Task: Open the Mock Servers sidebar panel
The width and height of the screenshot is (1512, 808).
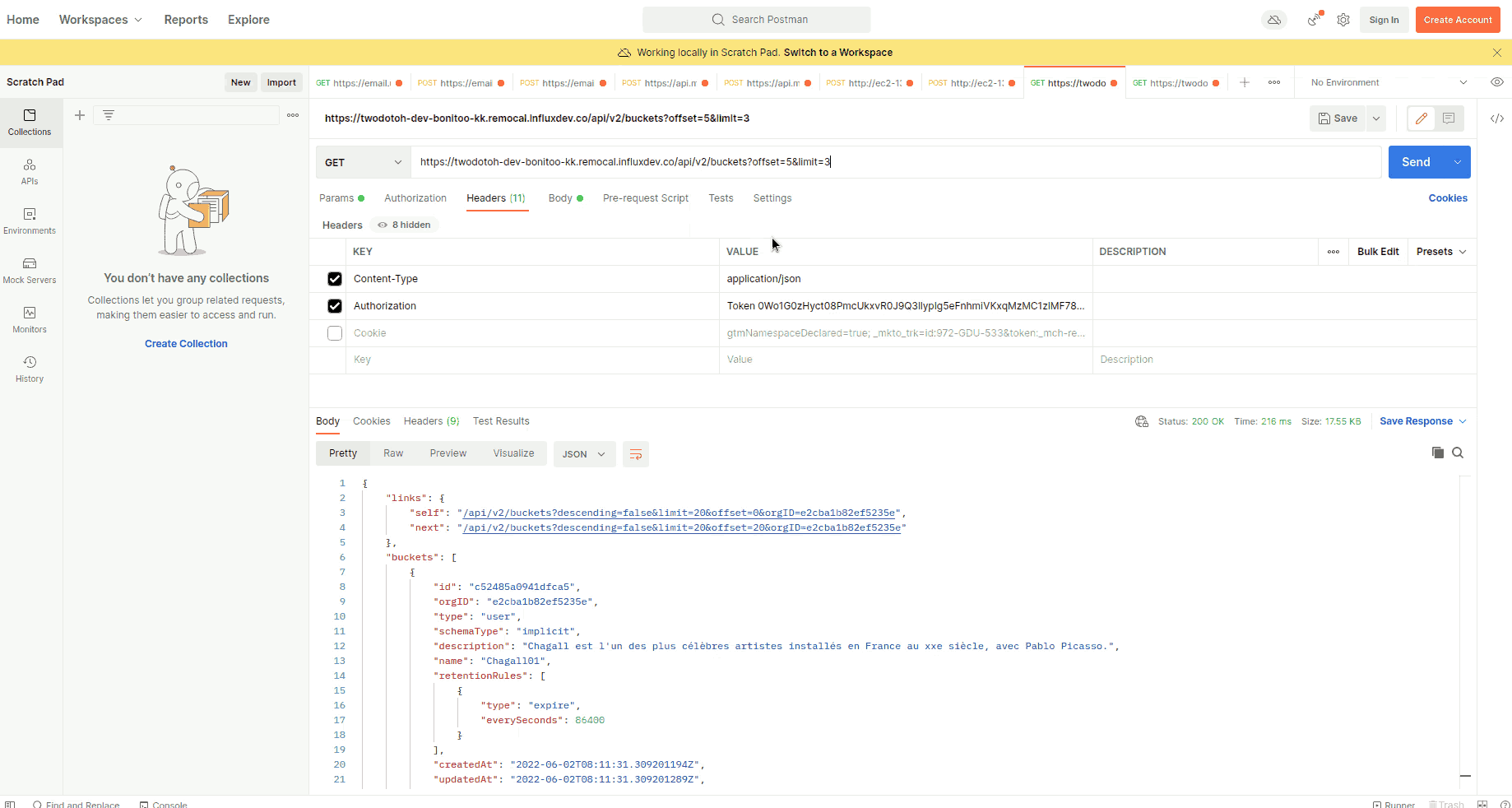Action: (x=30, y=271)
